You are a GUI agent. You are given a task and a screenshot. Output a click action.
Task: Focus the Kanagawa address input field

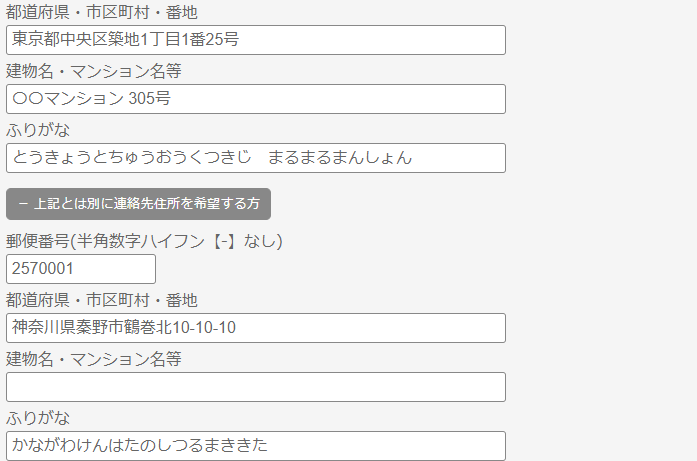255,328
